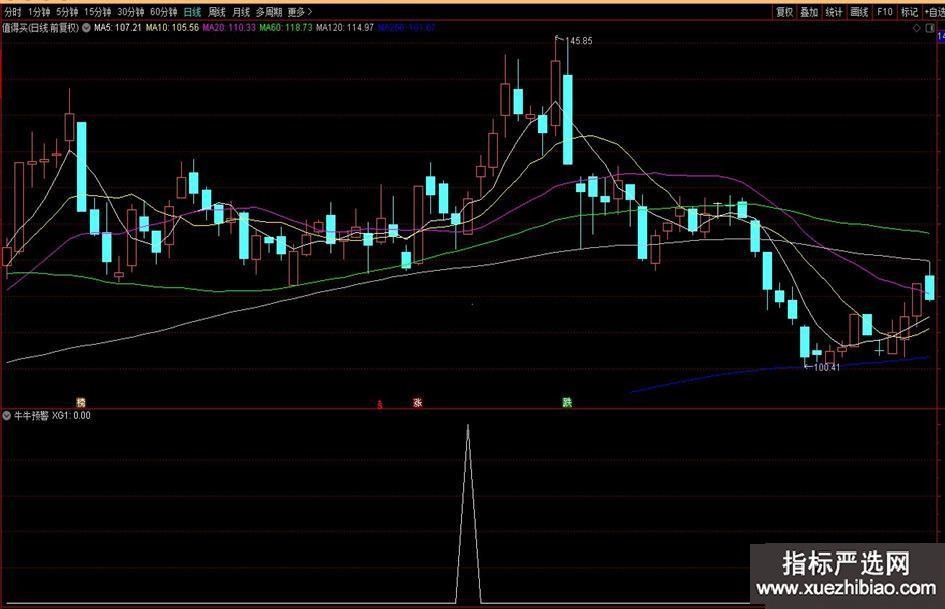Select the 60分钟 period tab

point(164,12)
